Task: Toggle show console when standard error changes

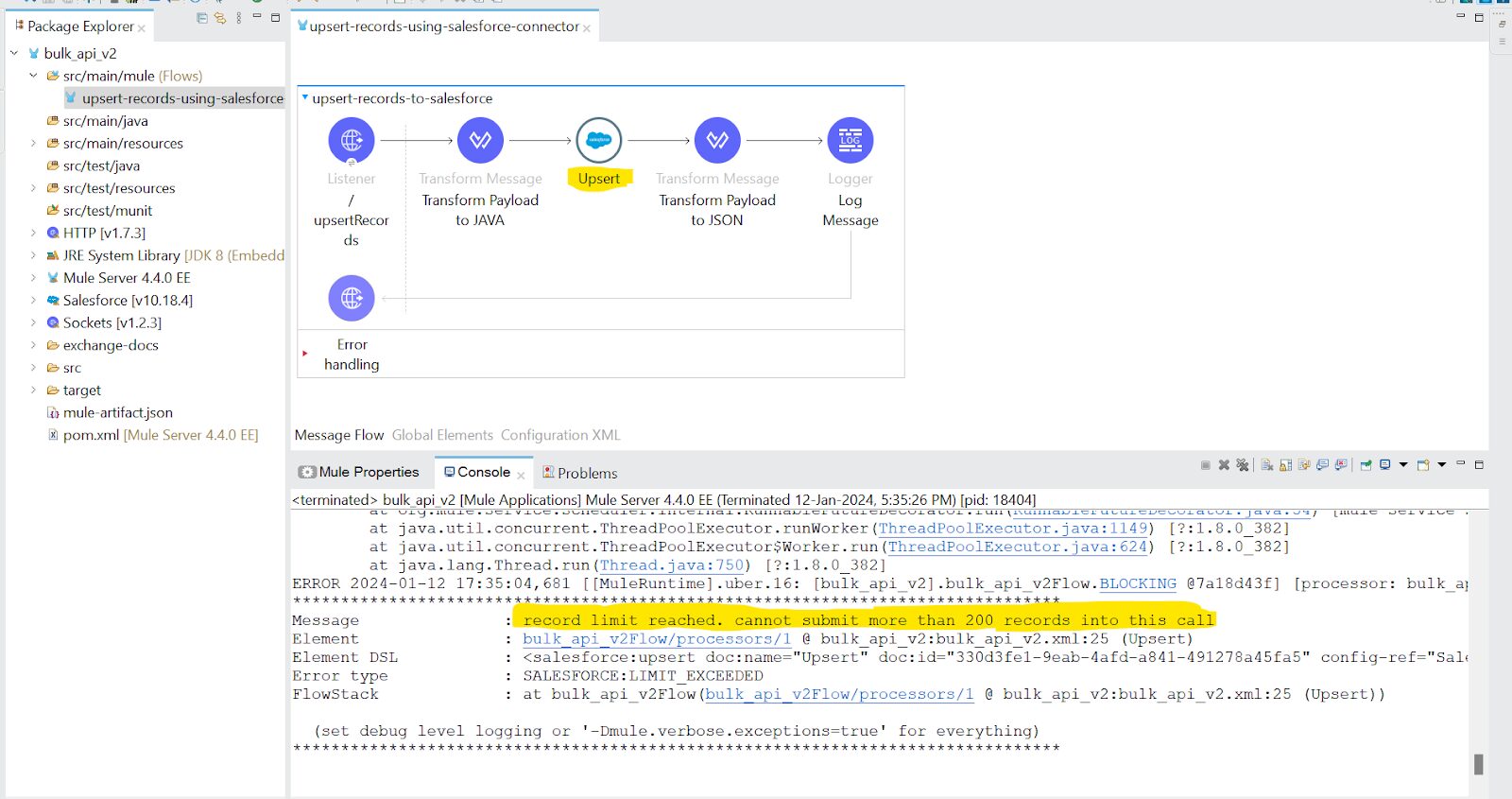Action: click(1341, 464)
